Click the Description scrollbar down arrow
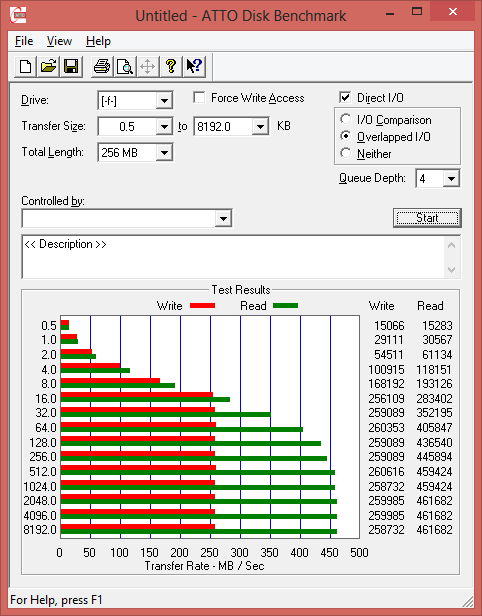 tap(451, 270)
